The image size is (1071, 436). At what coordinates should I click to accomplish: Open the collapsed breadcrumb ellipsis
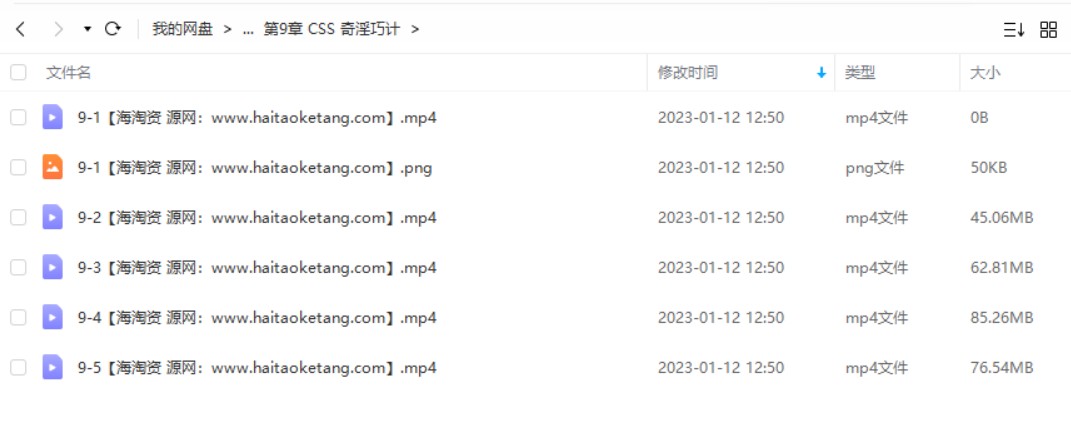coord(248,30)
